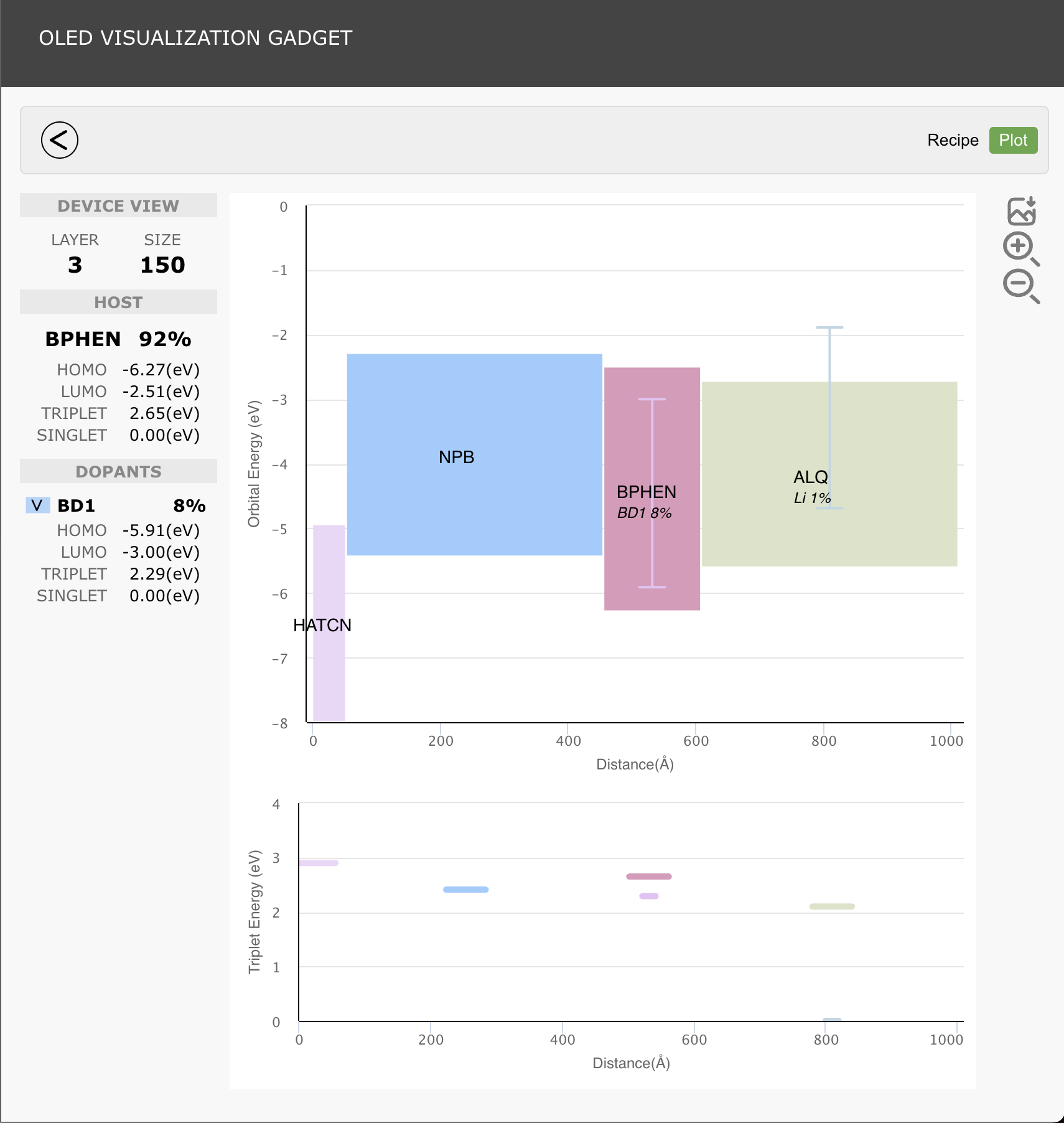
Task: Click the DOPANTS section header
Action: [118, 471]
